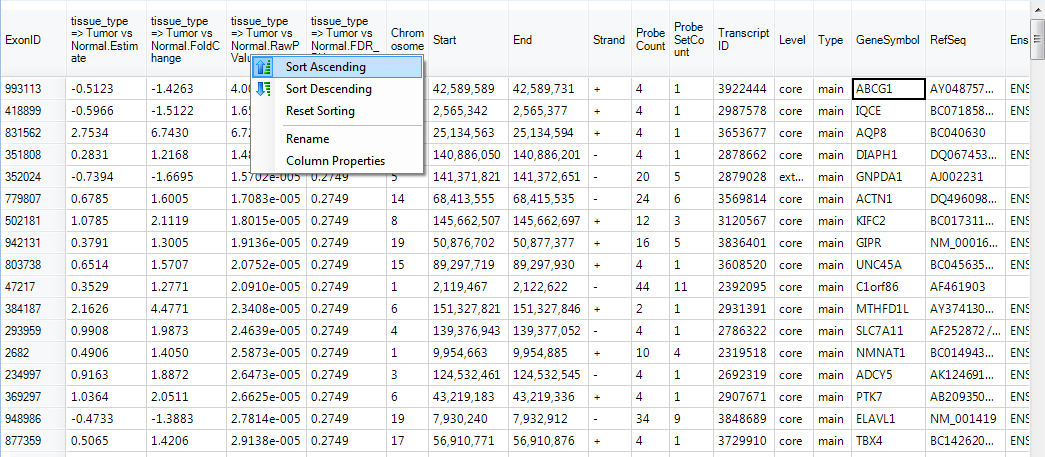Click the Tumor vs Normal.Estimate header
Screen dimensions: 1045x457
point(107,40)
